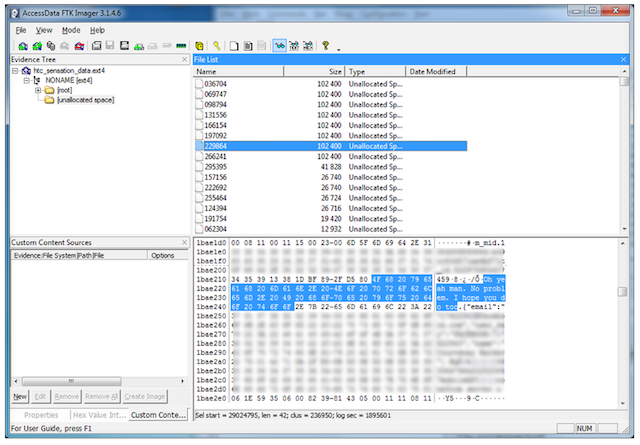Switch viewer to hex mode glasses icon
This screenshot has width=640, height=445.
[x=308, y=46]
